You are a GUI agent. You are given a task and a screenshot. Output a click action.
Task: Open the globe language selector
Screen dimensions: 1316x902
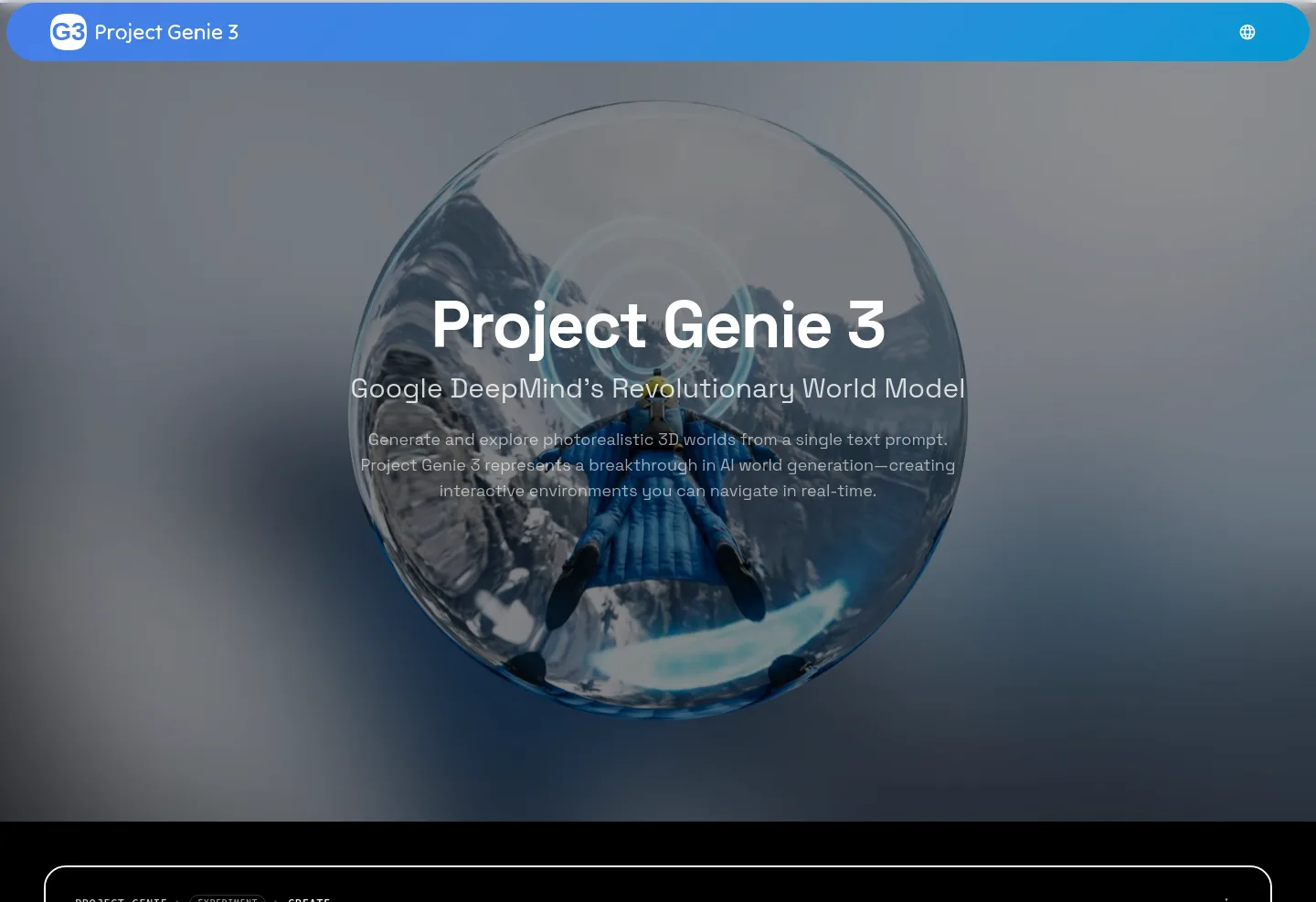coord(1247,32)
